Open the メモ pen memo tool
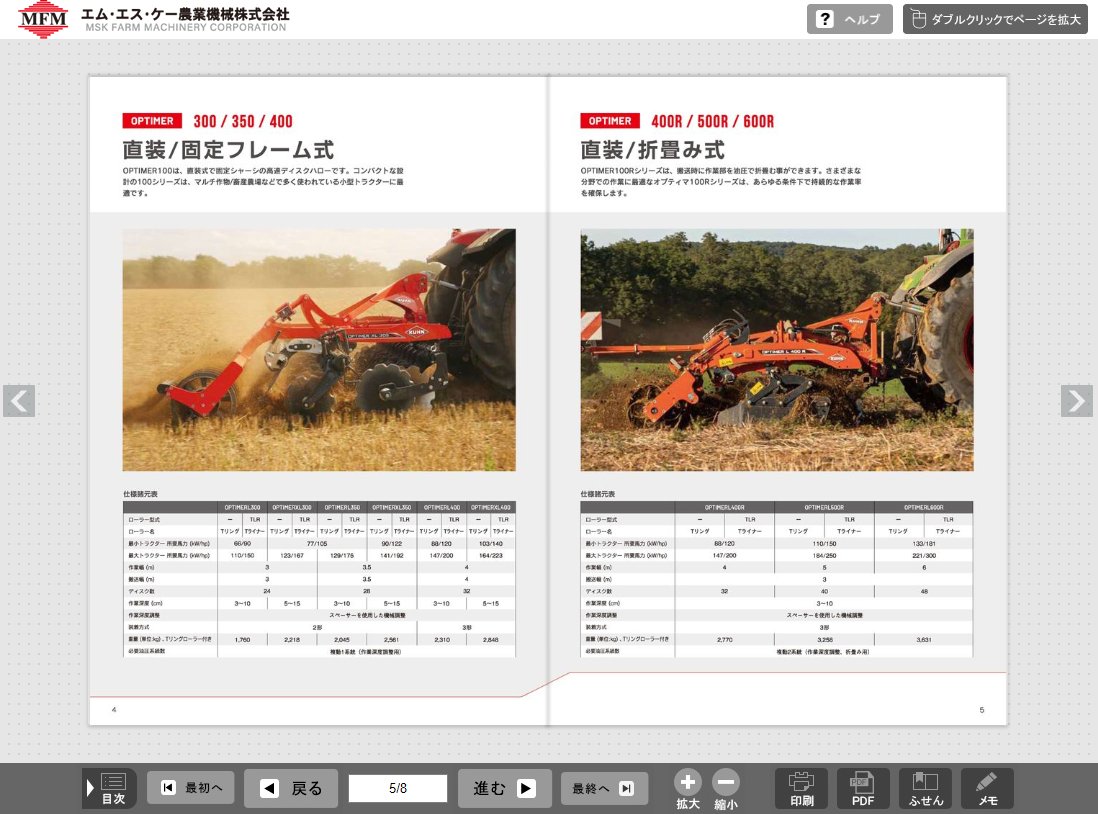Image resolution: width=1098 pixels, height=814 pixels. coord(987,788)
